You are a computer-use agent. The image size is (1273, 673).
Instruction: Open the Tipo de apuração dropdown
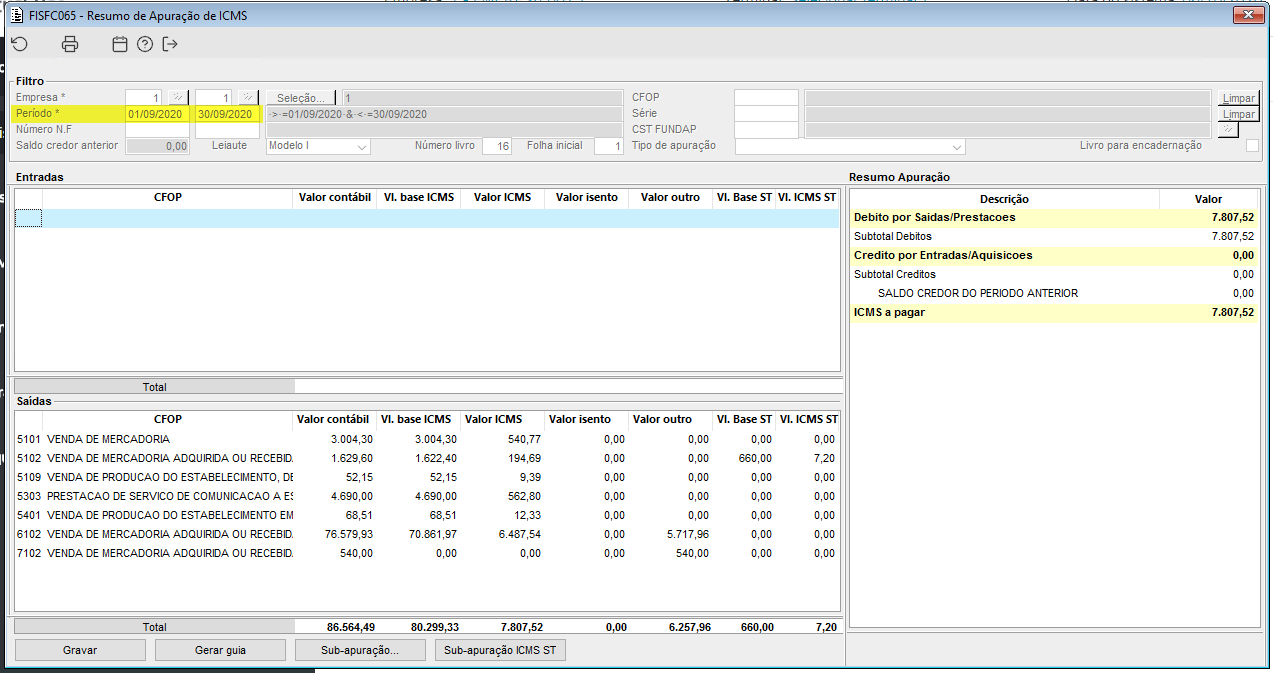(x=957, y=147)
